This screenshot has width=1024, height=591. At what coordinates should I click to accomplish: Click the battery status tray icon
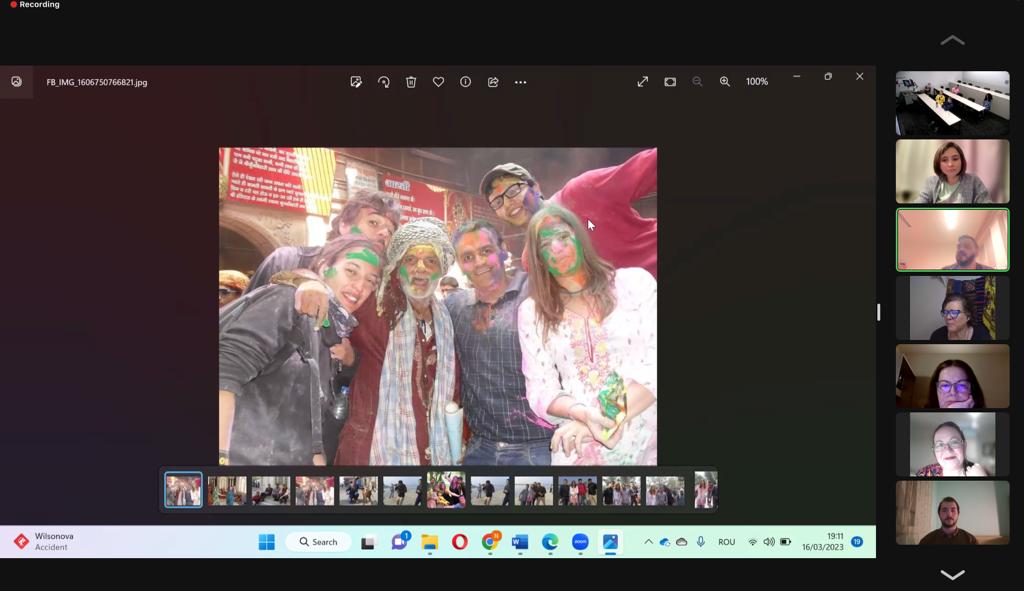click(x=786, y=542)
